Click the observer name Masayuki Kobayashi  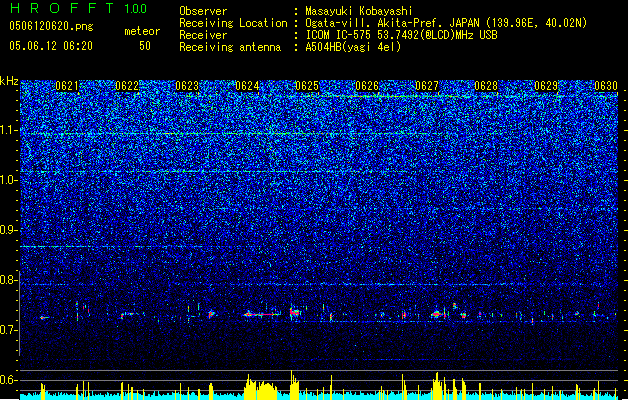359,11
